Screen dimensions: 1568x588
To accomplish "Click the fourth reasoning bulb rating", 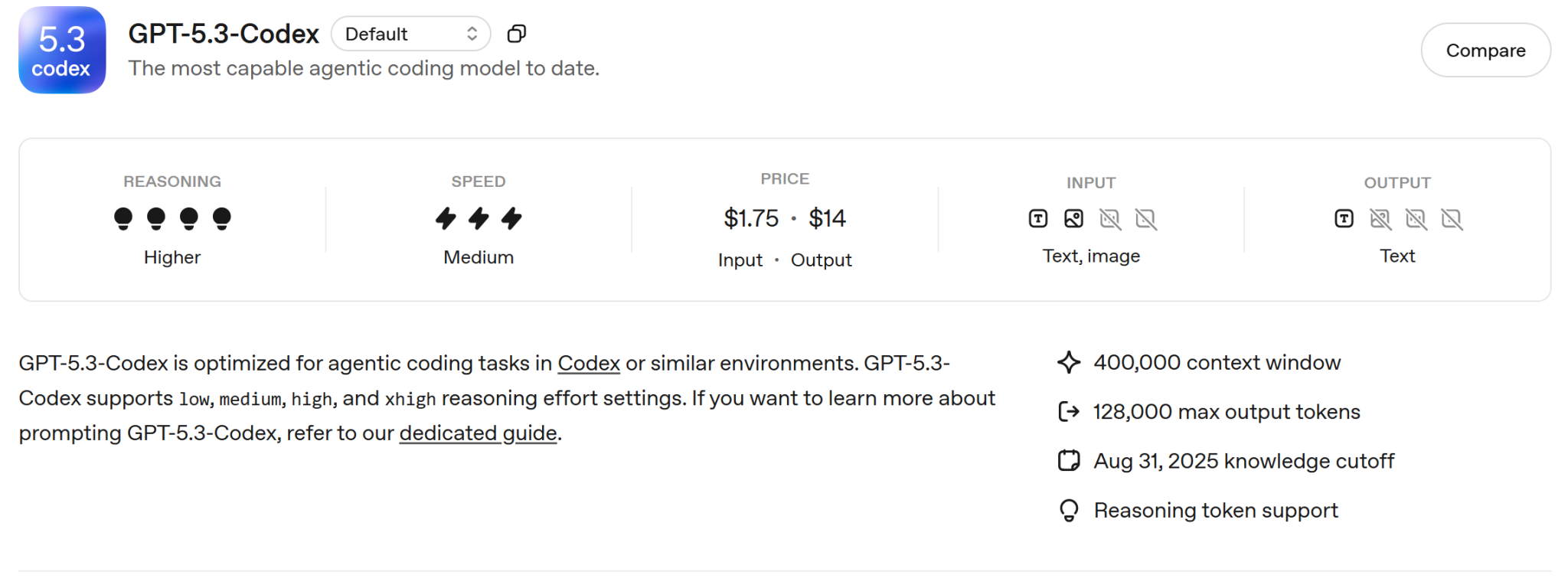I will pos(222,219).
